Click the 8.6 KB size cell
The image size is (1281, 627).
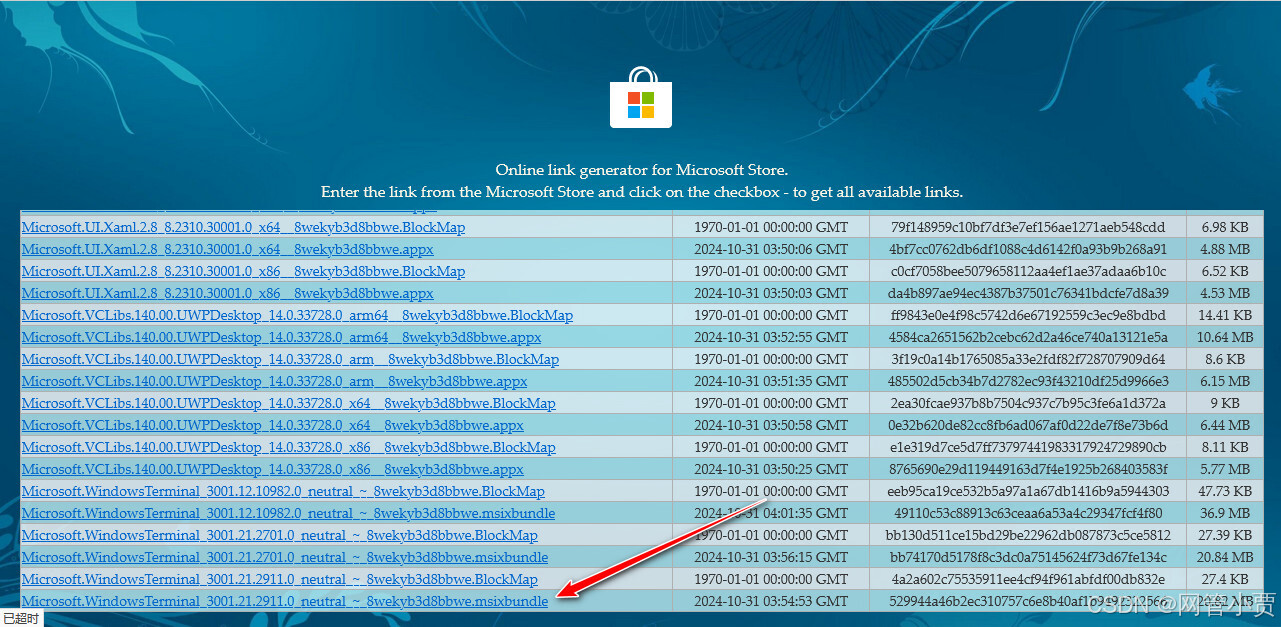[x=1225, y=359]
